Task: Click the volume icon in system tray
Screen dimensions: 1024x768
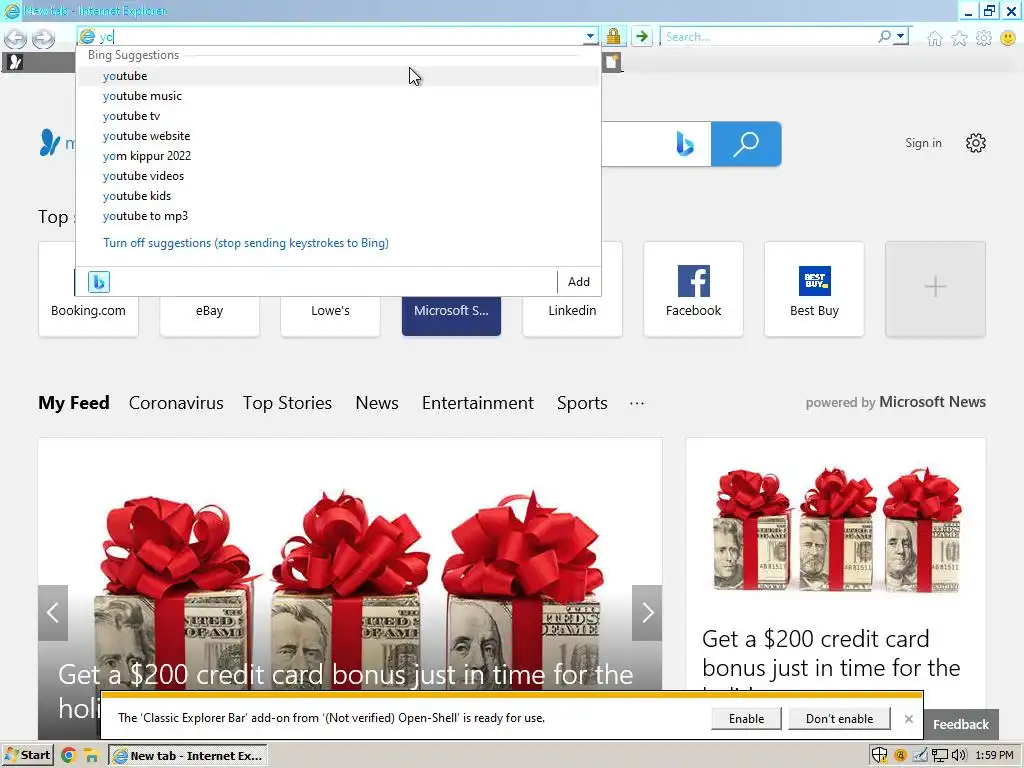Action: pos(959,756)
